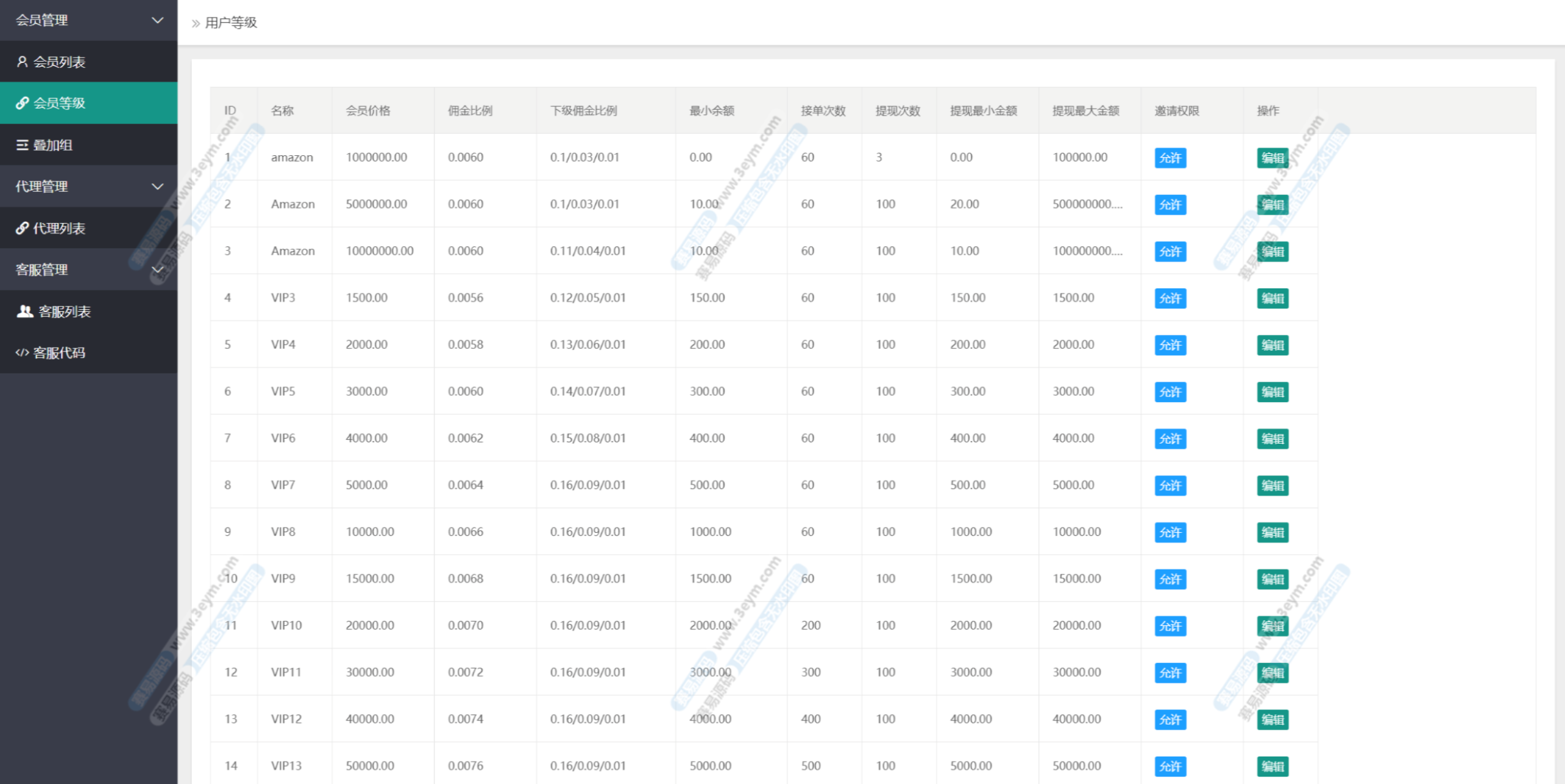Click the breadcrumb arrow before 用户等级
This screenshot has height=784, width=1565.
pyautogui.click(x=196, y=23)
